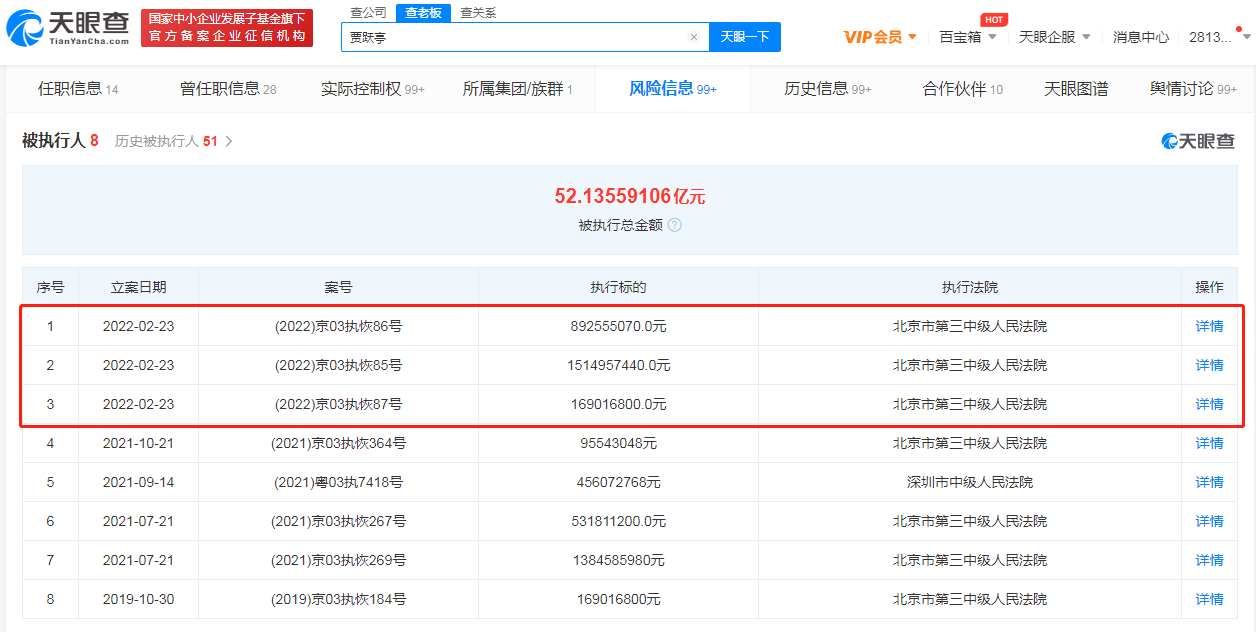Go to the 实际控制权 tab
The height and width of the screenshot is (632, 1256).
[x=373, y=89]
